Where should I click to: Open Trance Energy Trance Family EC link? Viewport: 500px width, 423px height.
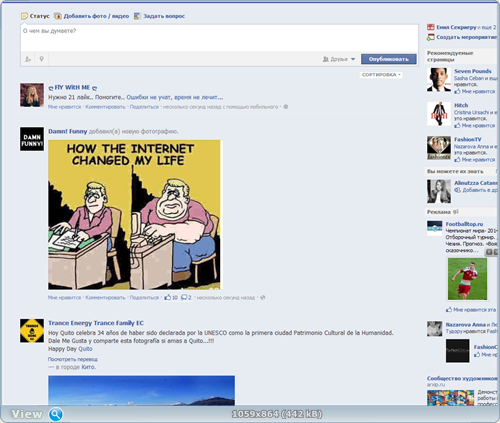click(96, 323)
